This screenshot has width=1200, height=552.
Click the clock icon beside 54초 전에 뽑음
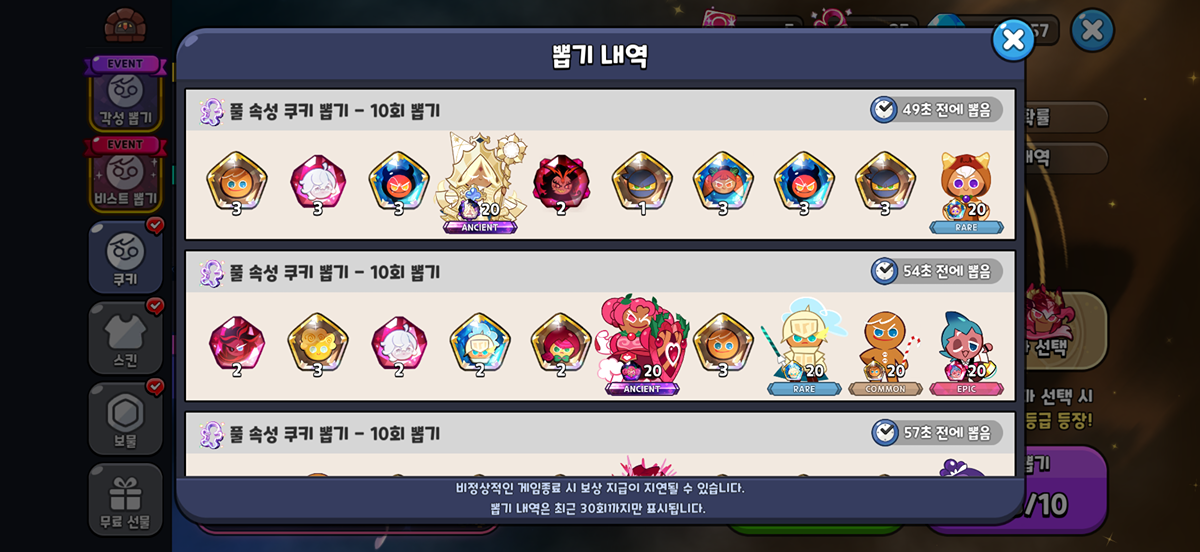[884, 271]
